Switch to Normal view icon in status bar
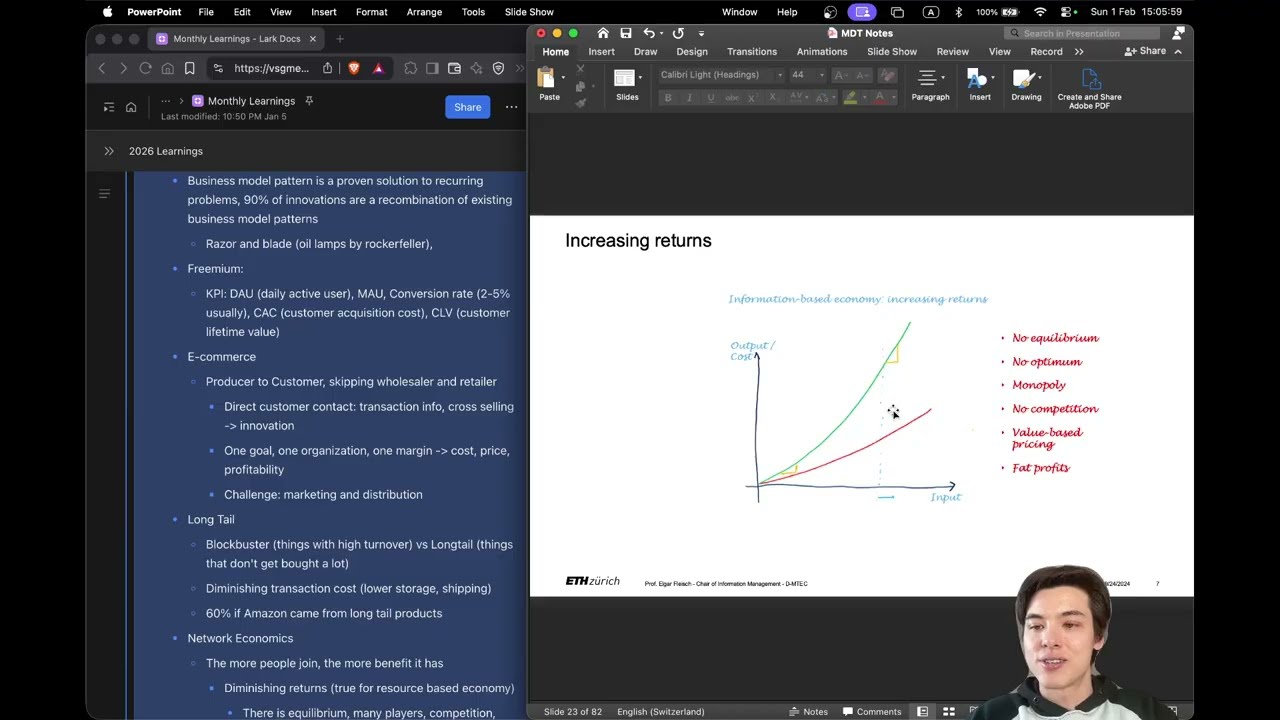The height and width of the screenshot is (720, 1280). [x=922, y=711]
